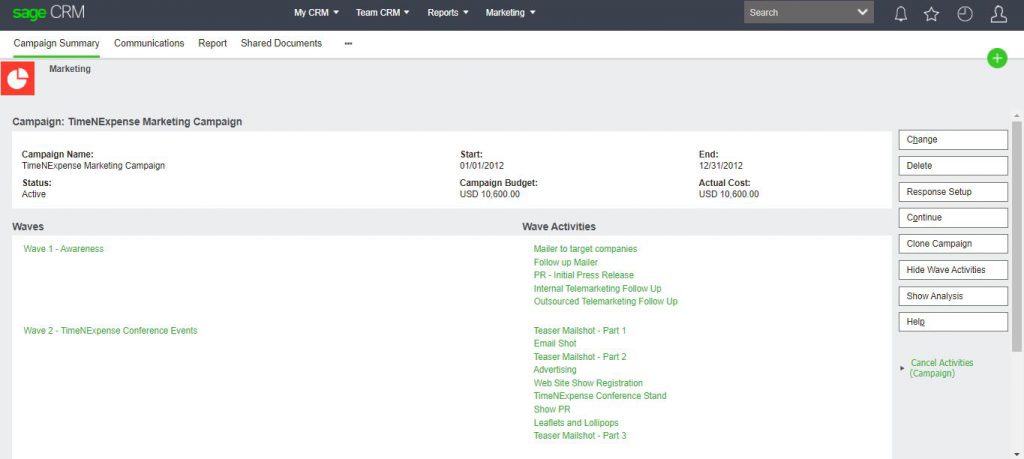Image resolution: width=1024 pixels, height=459 pixels.
Task: Click the Help button
Action: click(x=953, y=322)
